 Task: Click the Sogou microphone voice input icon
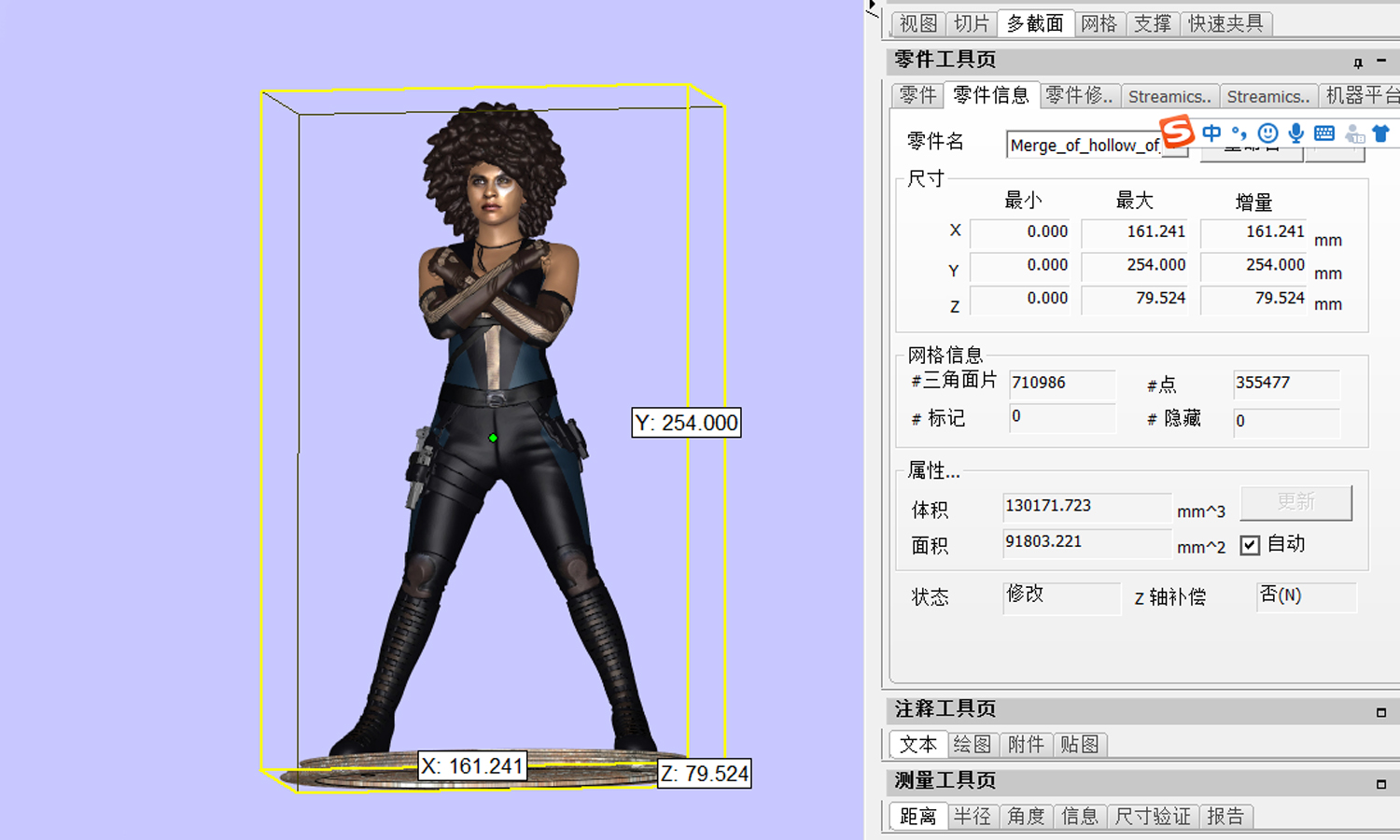1295,133
